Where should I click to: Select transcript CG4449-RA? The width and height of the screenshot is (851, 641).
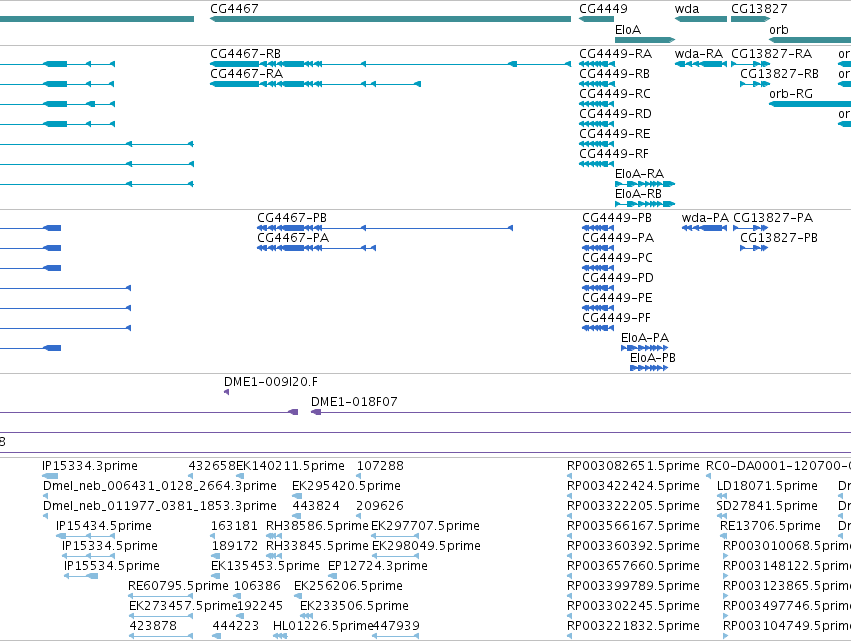click(596, 64)
